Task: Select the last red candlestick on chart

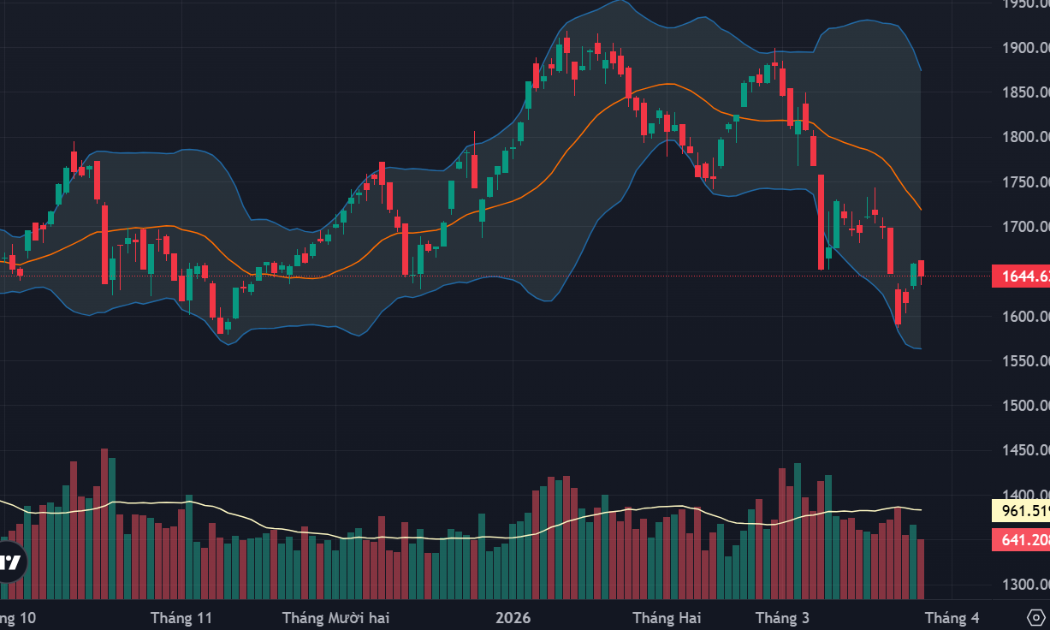Action: 921,268
